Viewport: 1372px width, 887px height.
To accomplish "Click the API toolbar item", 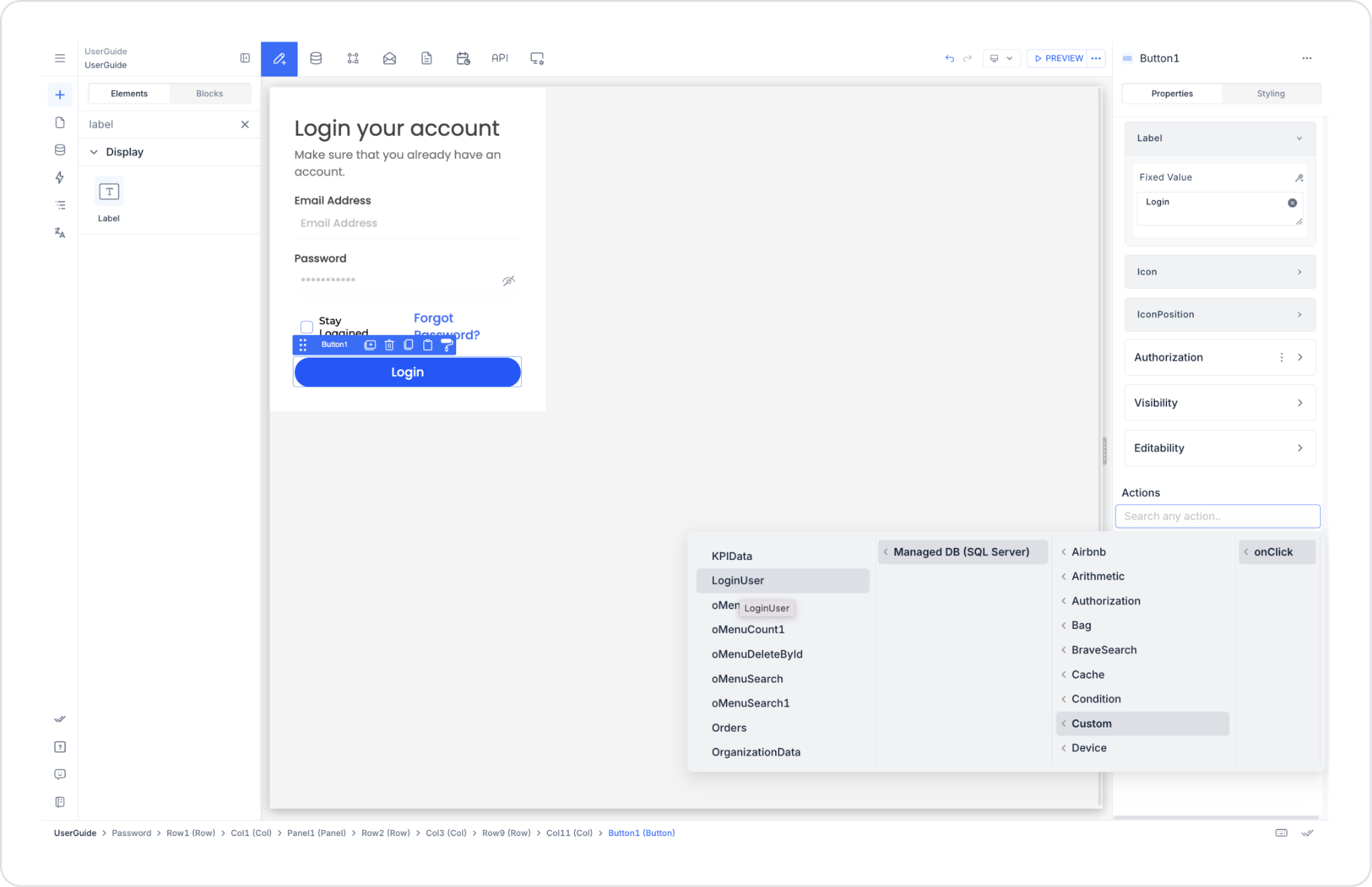I will pos(500,58).
